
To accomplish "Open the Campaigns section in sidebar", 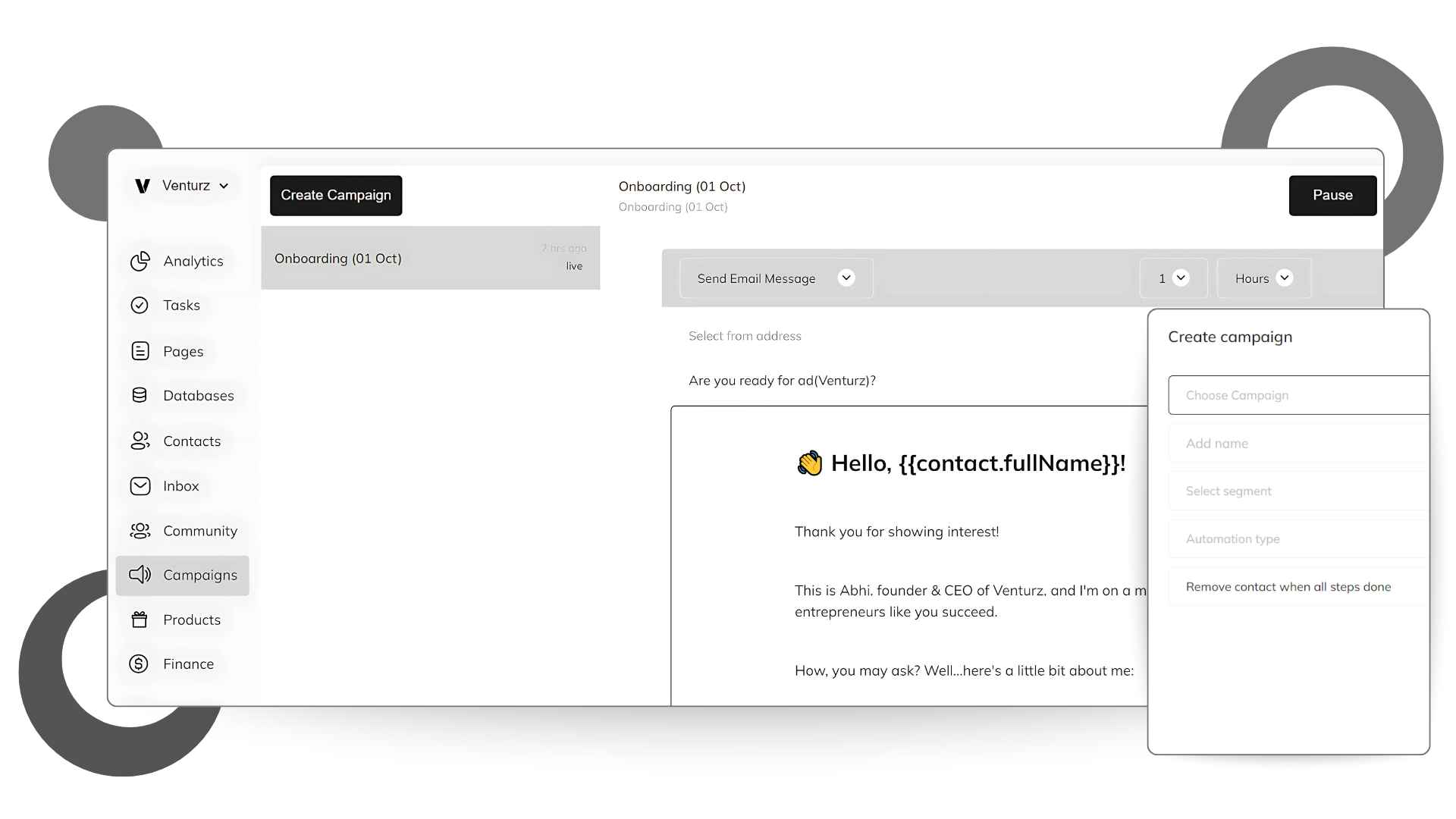I will [x=183, y=576].
